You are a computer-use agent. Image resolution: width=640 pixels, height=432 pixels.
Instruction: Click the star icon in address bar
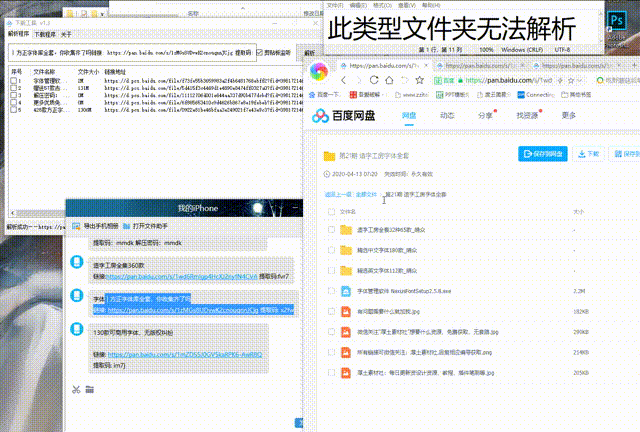click(x=571, y=80)
